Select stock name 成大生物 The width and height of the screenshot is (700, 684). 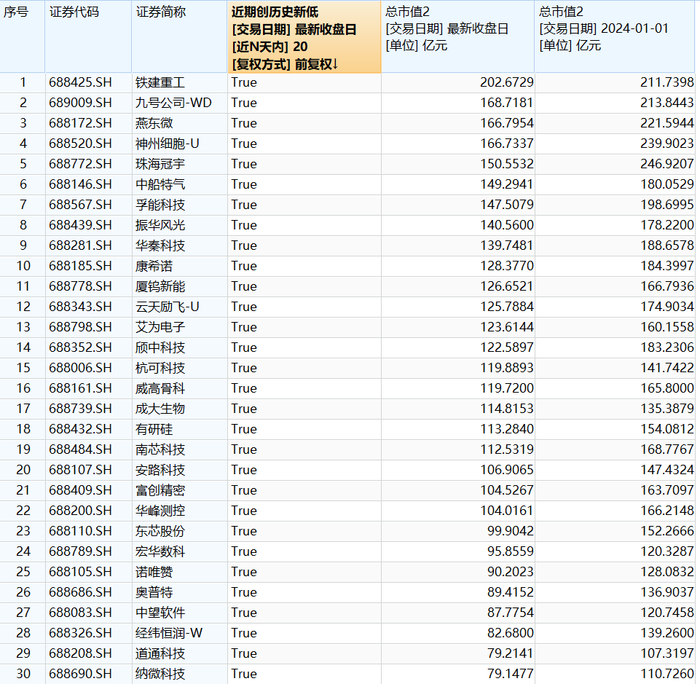tap(160, 409)
